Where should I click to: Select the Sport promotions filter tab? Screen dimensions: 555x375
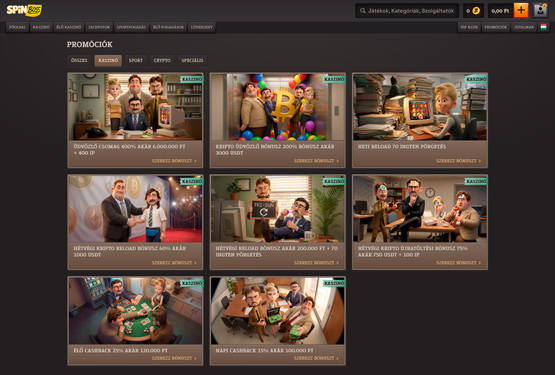point(136,61)
